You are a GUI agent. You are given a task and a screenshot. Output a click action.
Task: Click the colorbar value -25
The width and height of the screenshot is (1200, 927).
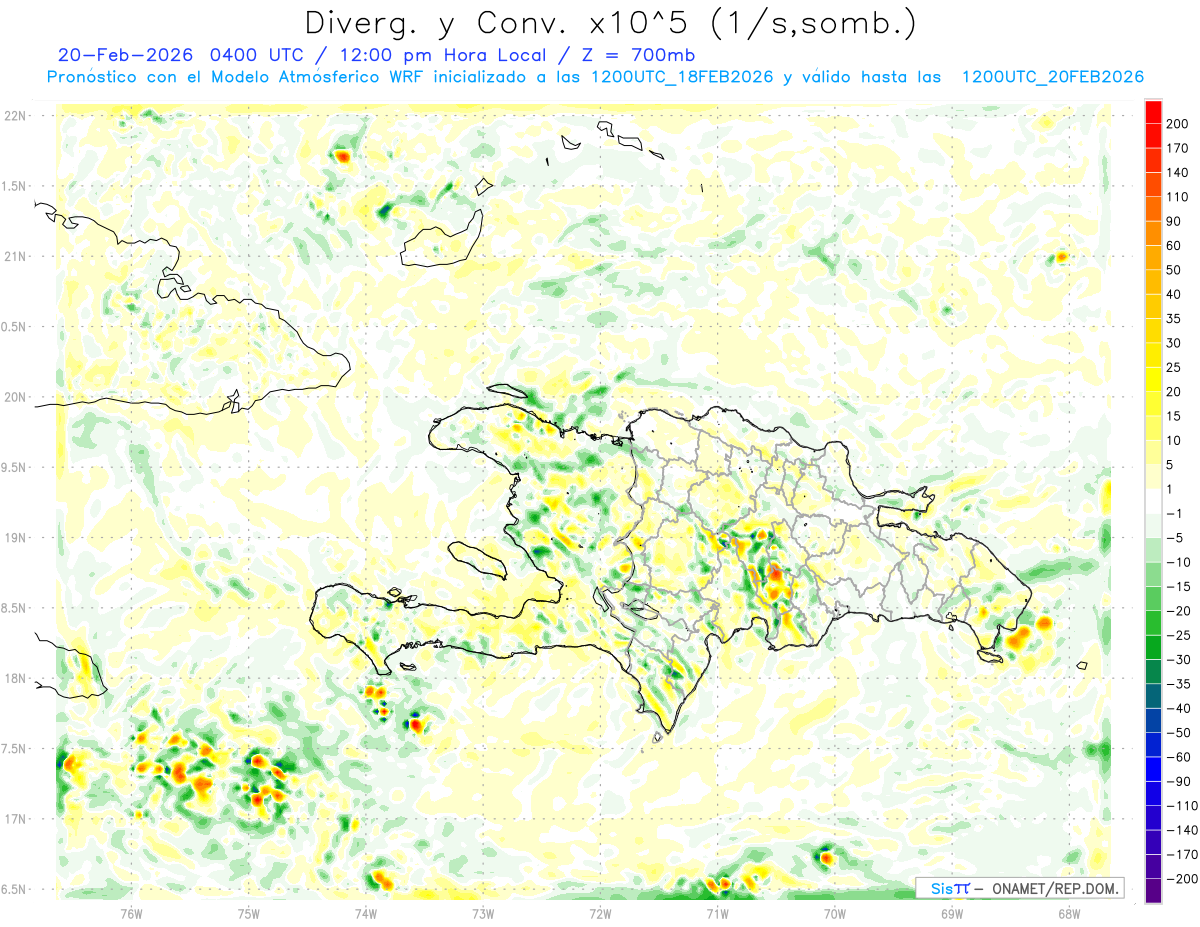[x=1178, y=635]
